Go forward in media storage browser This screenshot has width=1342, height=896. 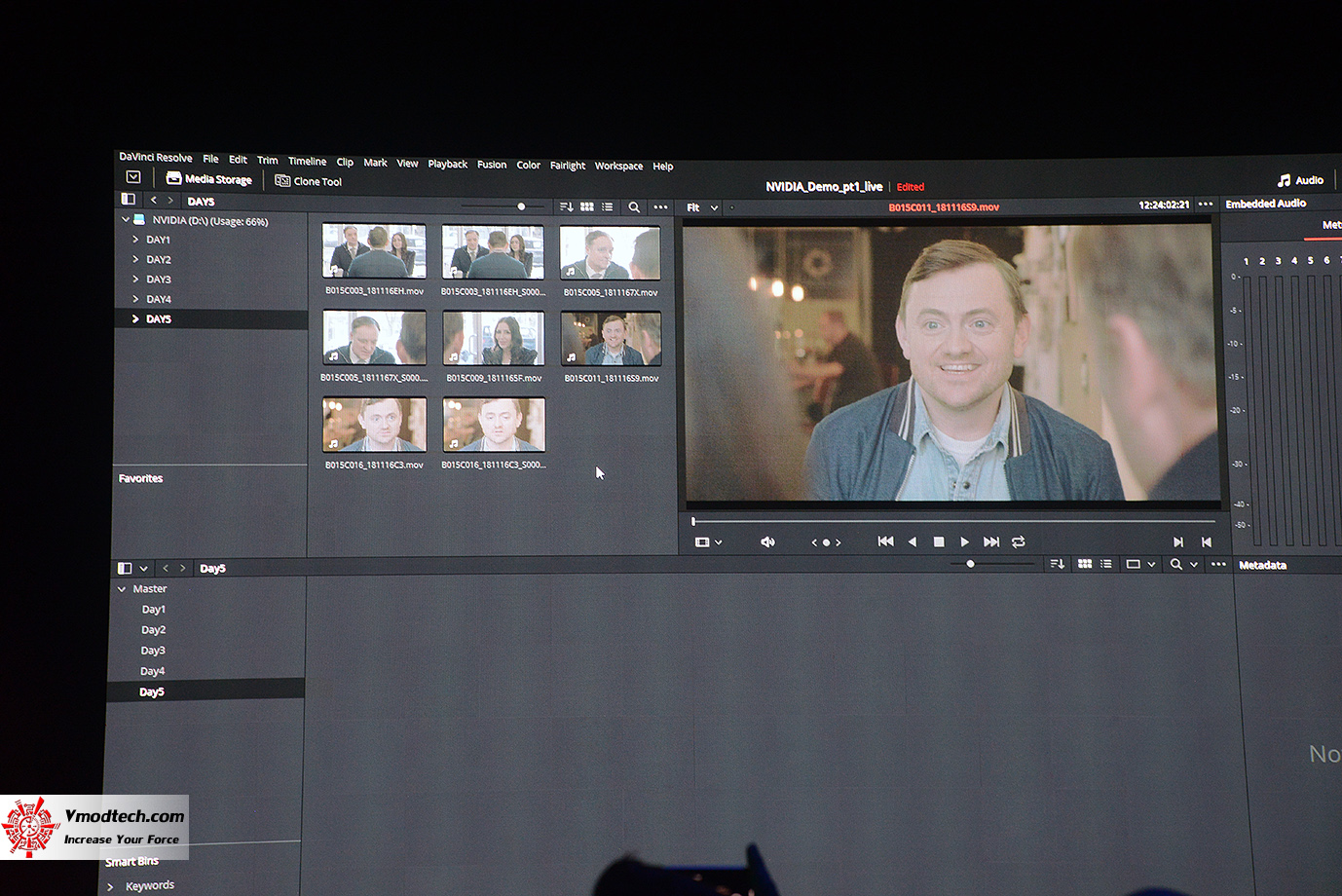click(x=170, y=201)
